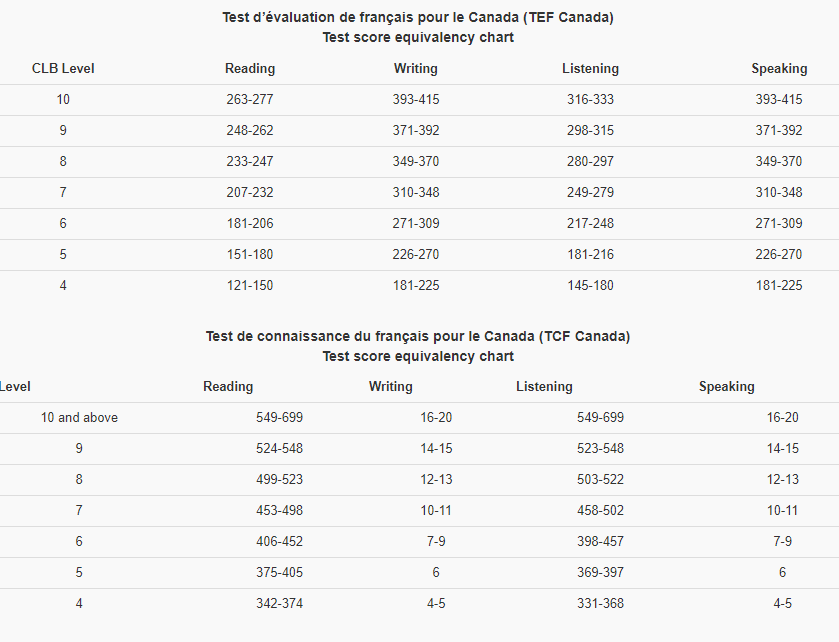Viewport: 839px width, 642px height.
Task: Select TCF Listening score 503-522
Action: [x=600, y=480]
